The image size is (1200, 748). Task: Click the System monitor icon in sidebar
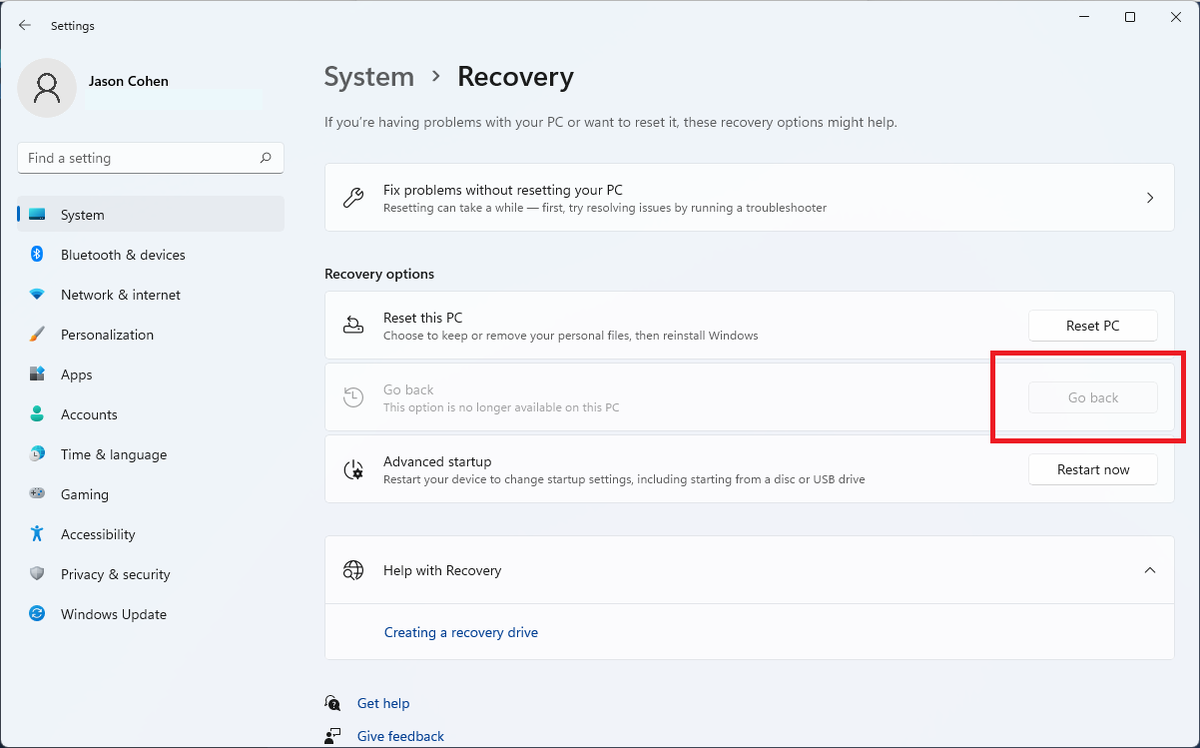(x=37, y=215)
